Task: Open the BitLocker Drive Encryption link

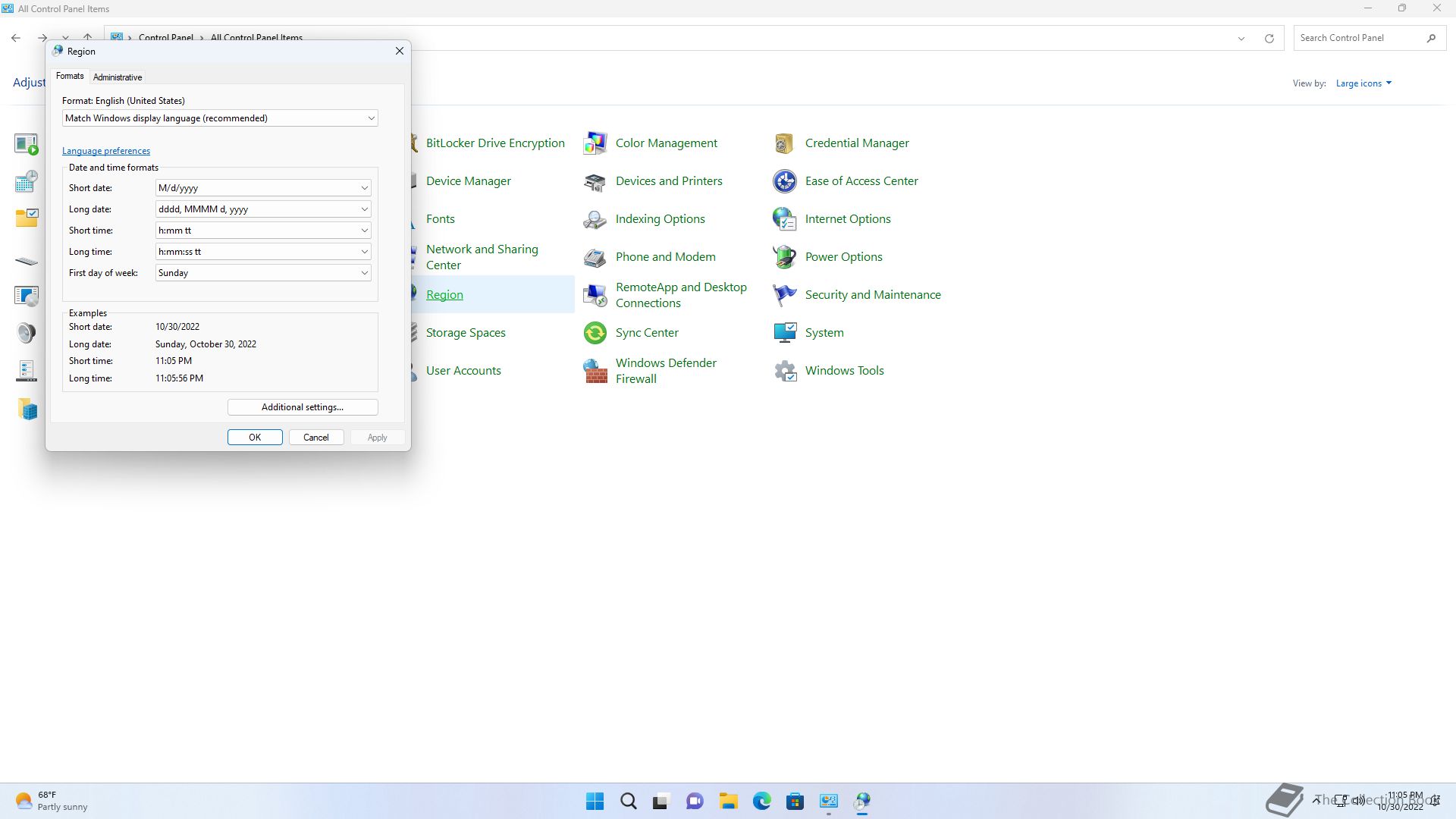Action: [x=495, y=143]
